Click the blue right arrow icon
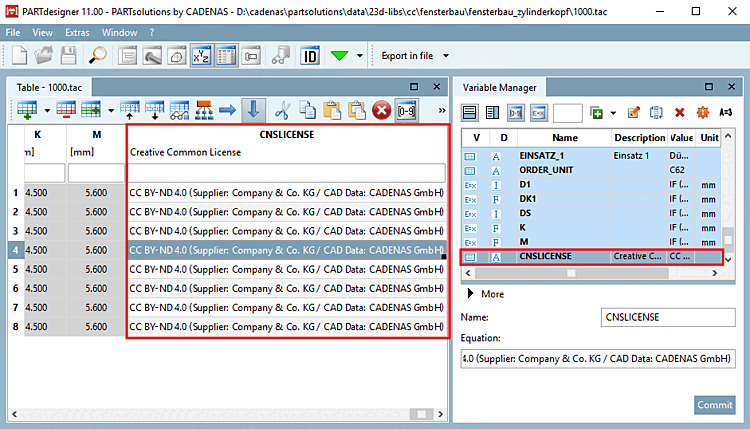The image size is (750, 429). (228, 110)
